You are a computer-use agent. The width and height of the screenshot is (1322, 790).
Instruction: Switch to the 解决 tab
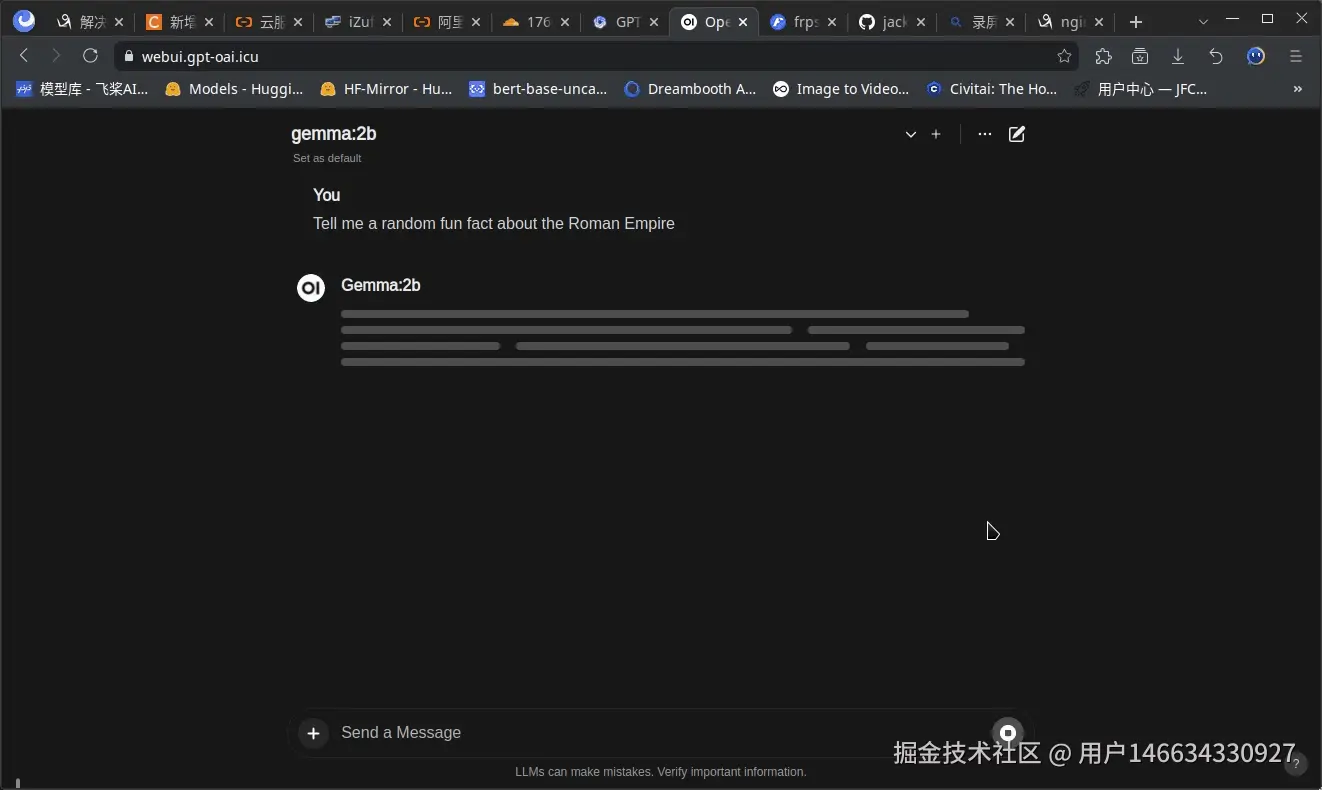91,22
